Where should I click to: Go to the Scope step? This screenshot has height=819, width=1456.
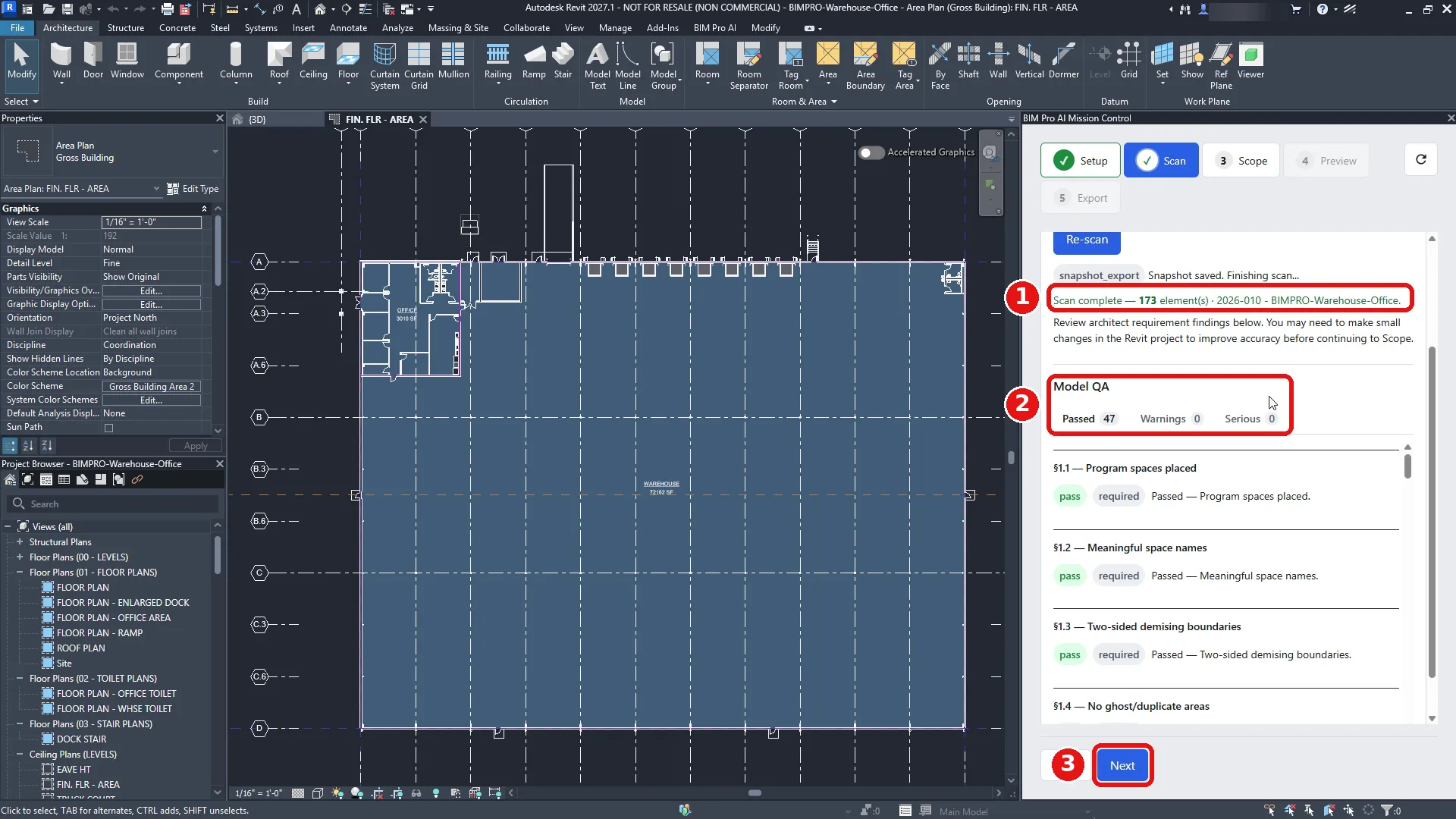[x=1241, y=161]
